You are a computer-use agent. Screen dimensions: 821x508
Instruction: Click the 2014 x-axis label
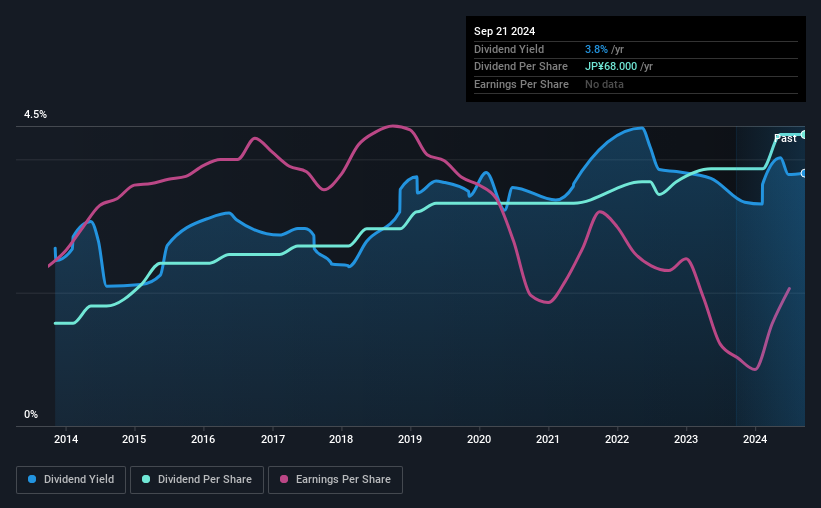point(66,439)
